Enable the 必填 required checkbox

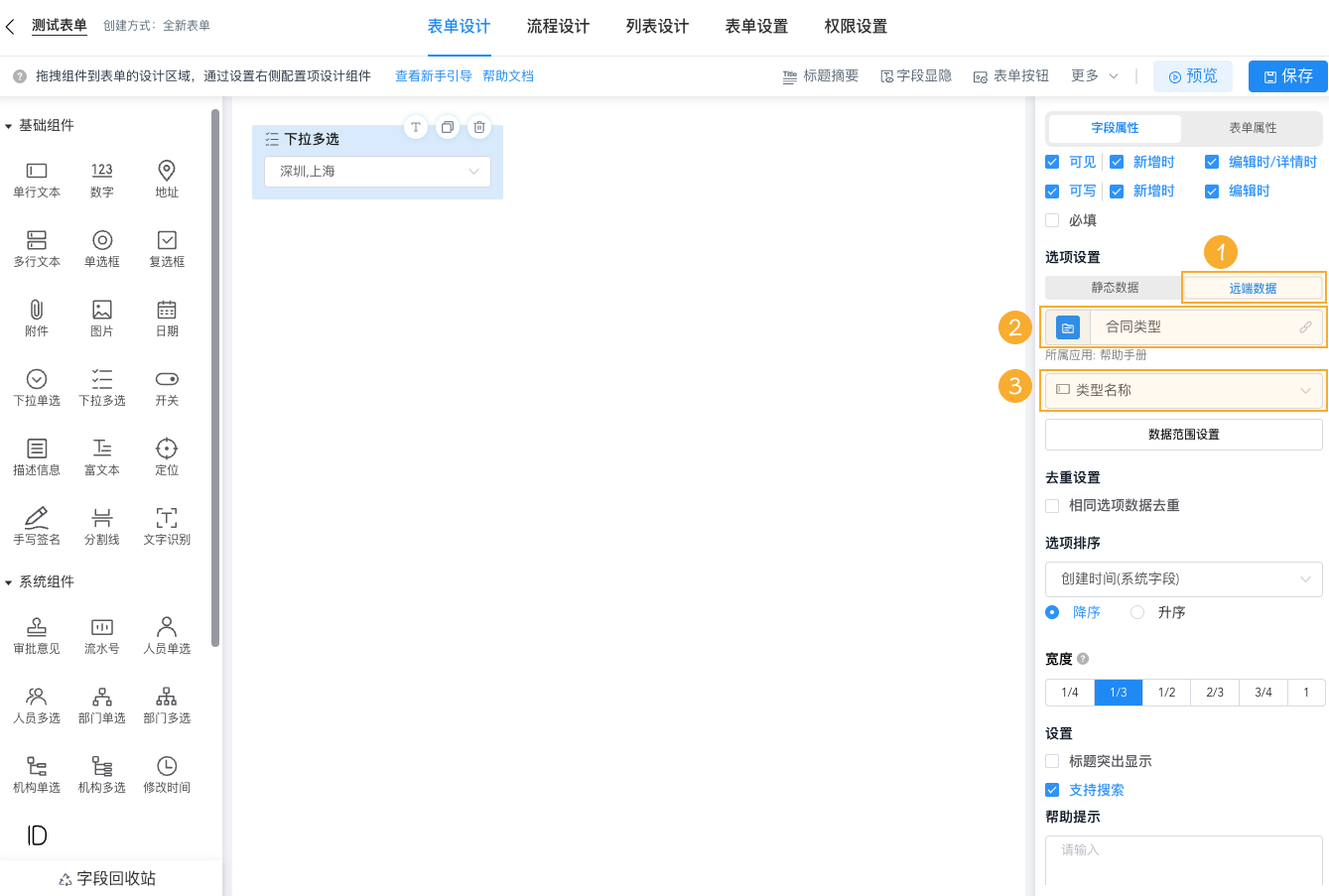click(1052, 220)
